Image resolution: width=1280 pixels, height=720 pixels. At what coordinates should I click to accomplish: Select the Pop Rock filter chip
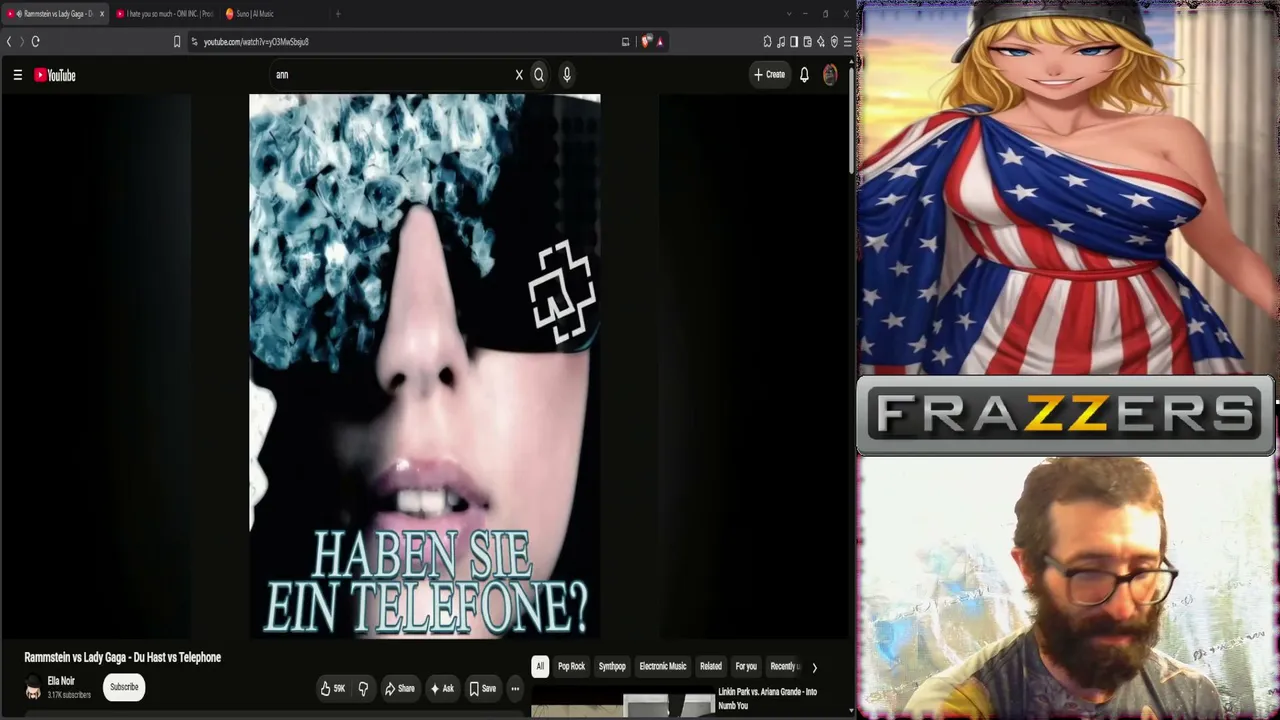click(572, 666)
